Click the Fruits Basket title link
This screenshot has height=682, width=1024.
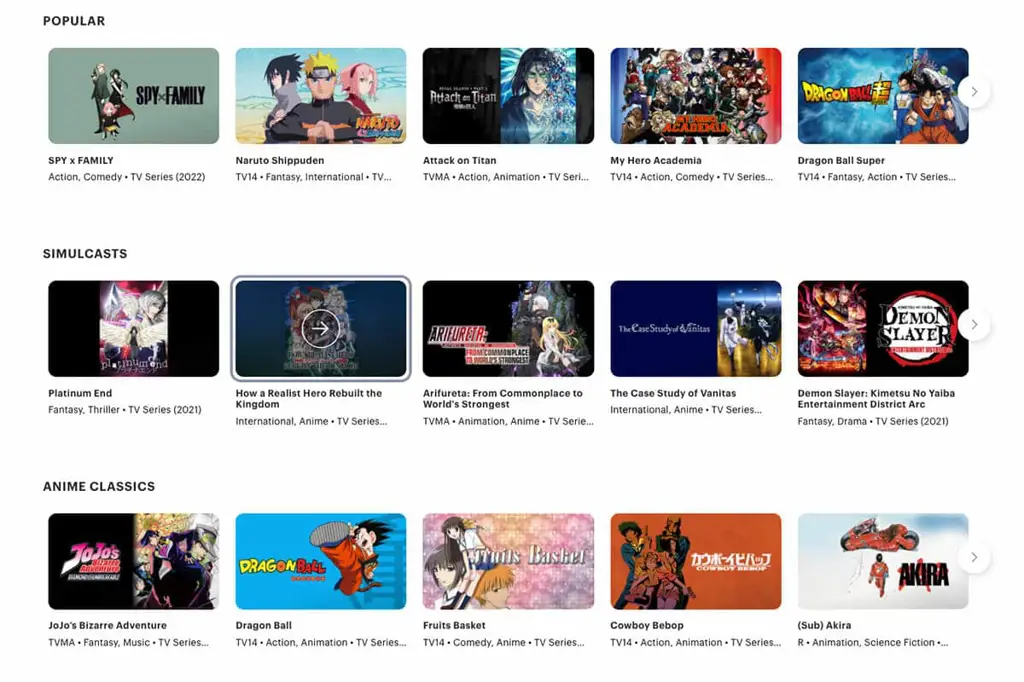pyautogui.click(x=454, y=625)
